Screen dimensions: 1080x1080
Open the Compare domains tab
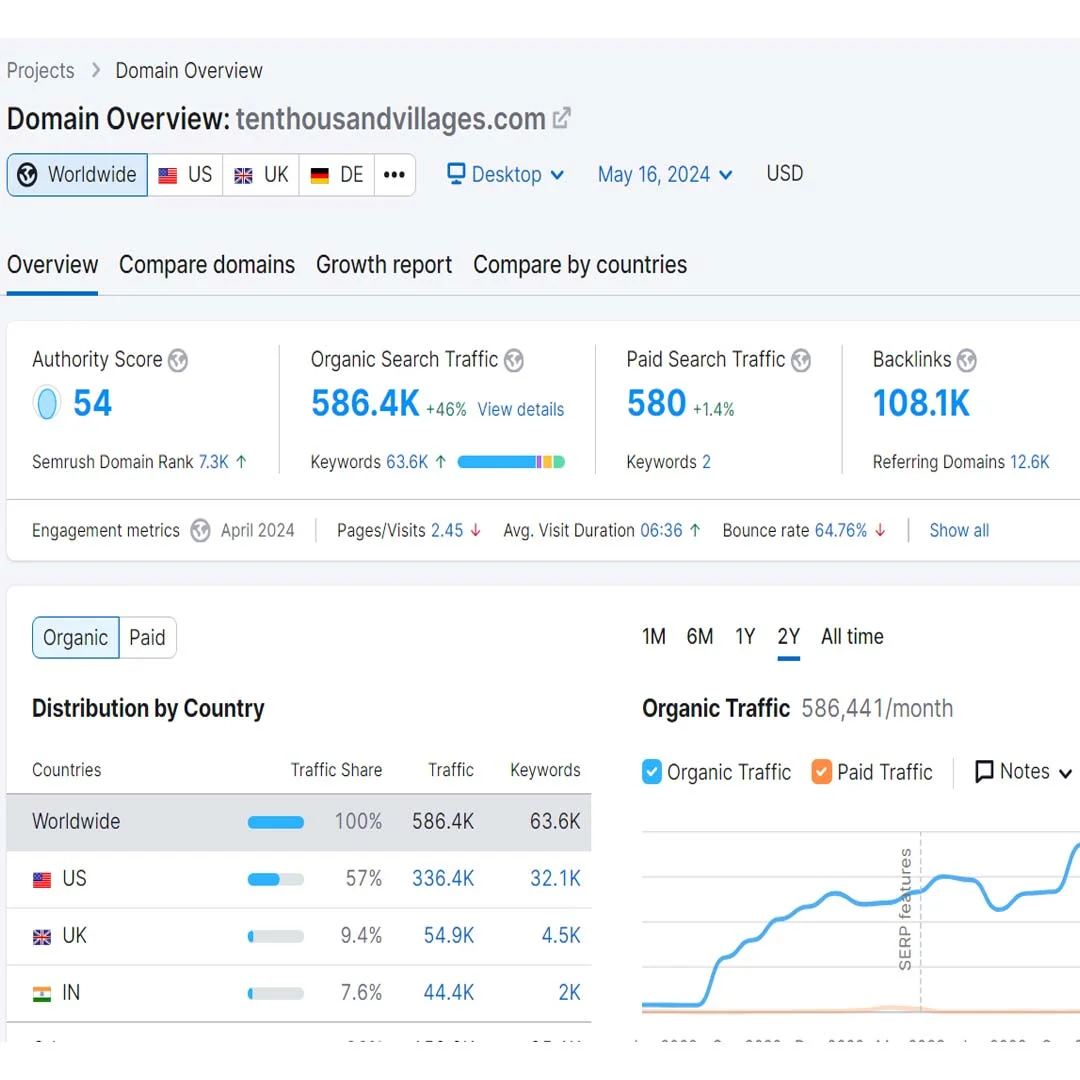(207, 265)
